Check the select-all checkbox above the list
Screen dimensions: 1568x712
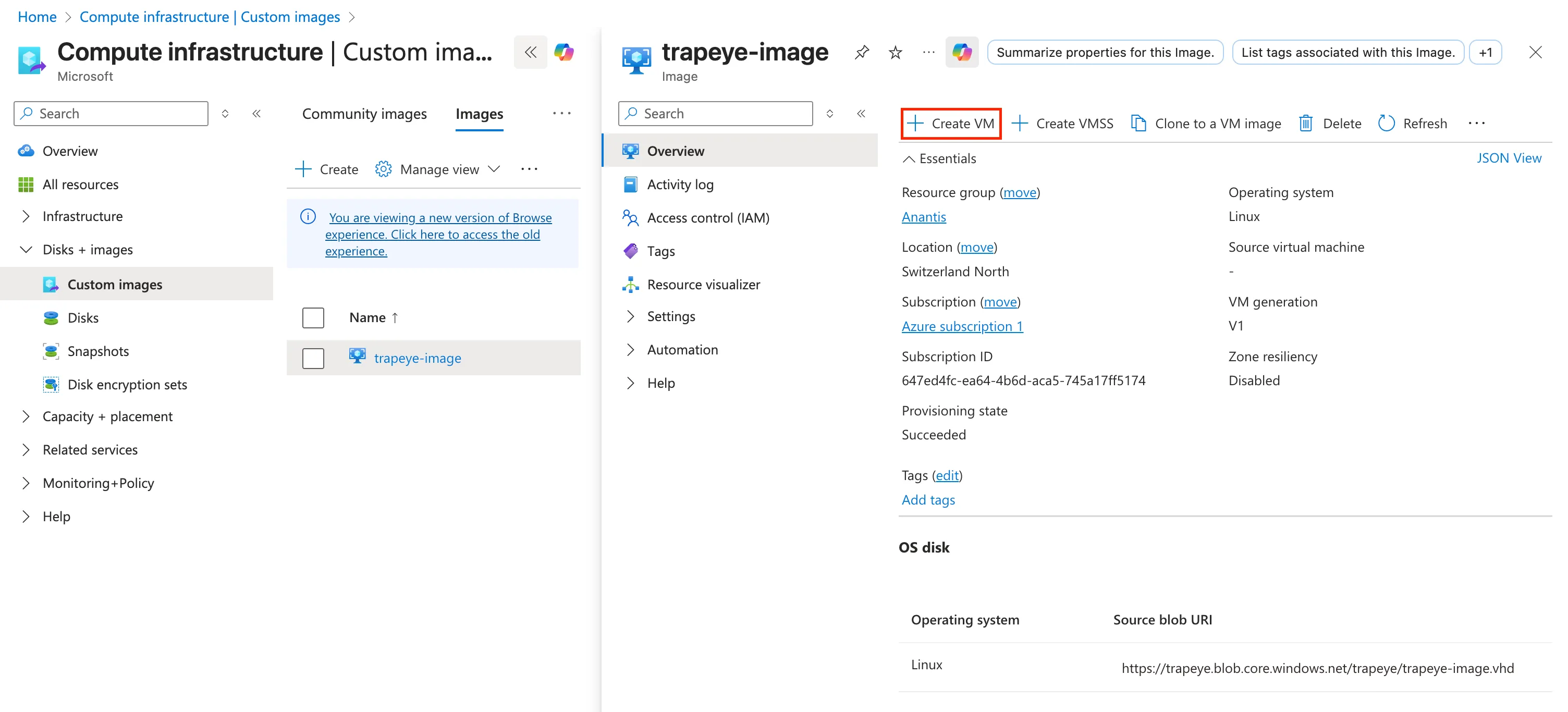coord(312,317)
